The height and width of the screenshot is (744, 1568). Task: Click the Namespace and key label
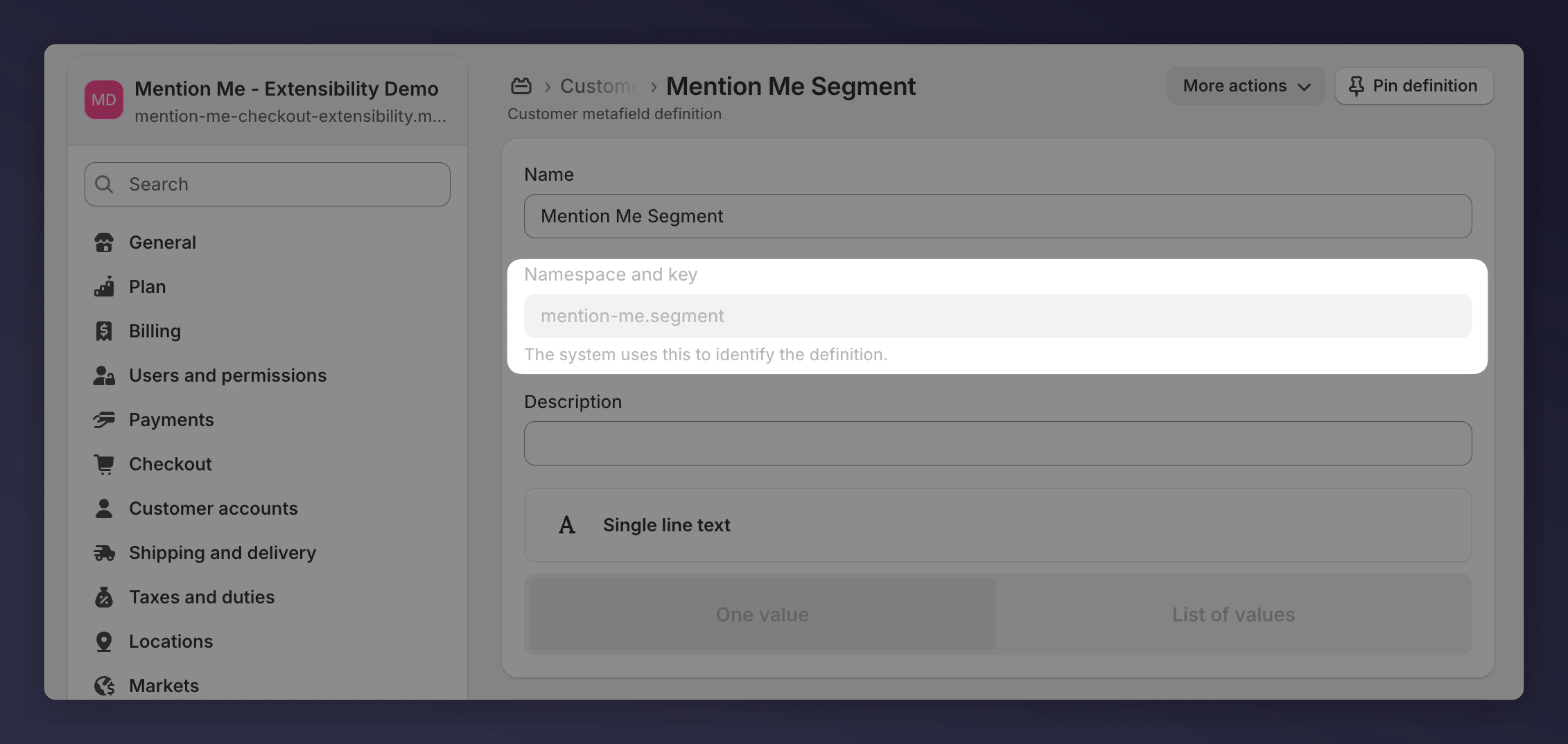(x=611, y=274)
